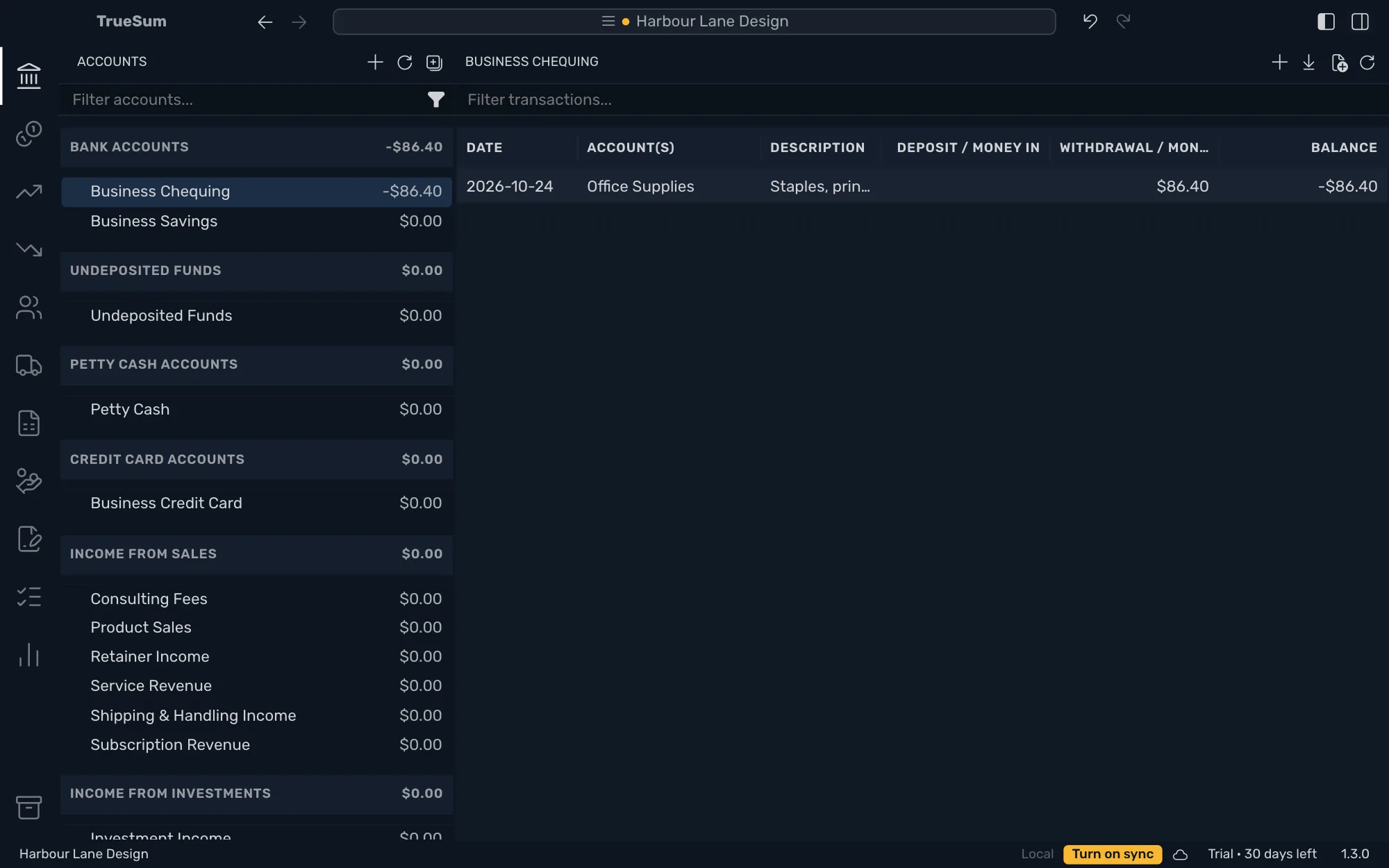Open the hand with coin sidebar icon
This screenshot has width=1389, height=868.
point(28,481)
